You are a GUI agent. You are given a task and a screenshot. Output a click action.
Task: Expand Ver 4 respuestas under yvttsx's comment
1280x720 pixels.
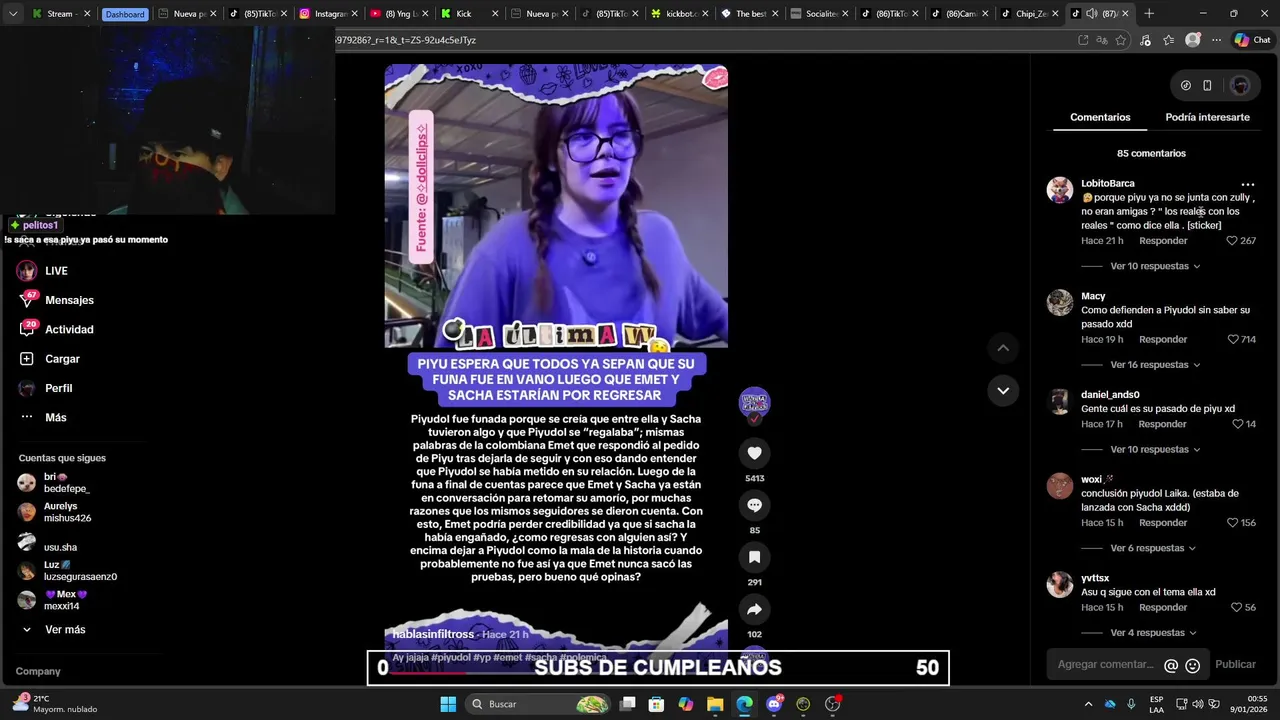1153,633
